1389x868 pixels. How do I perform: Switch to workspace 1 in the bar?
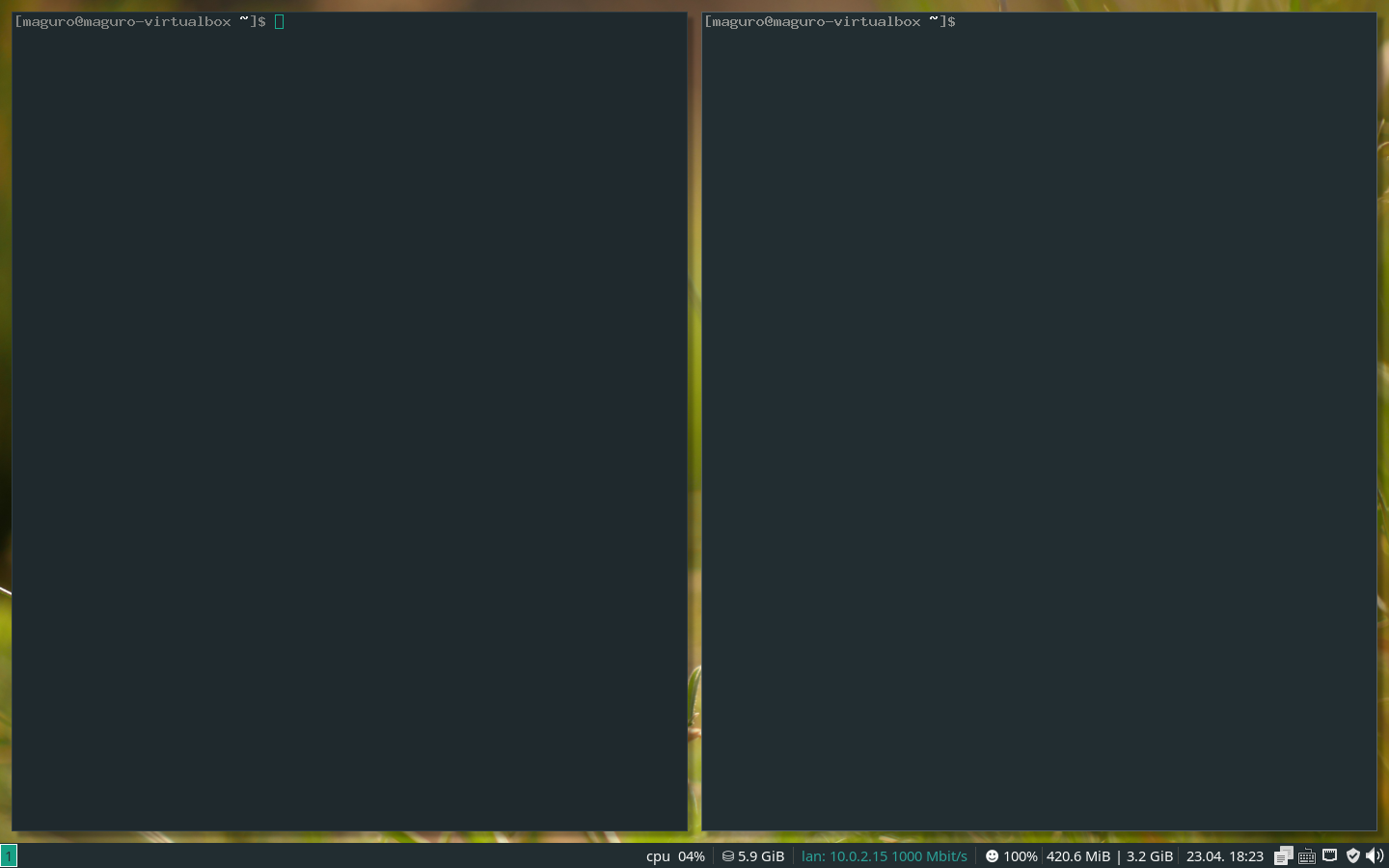tap(9, 855)
